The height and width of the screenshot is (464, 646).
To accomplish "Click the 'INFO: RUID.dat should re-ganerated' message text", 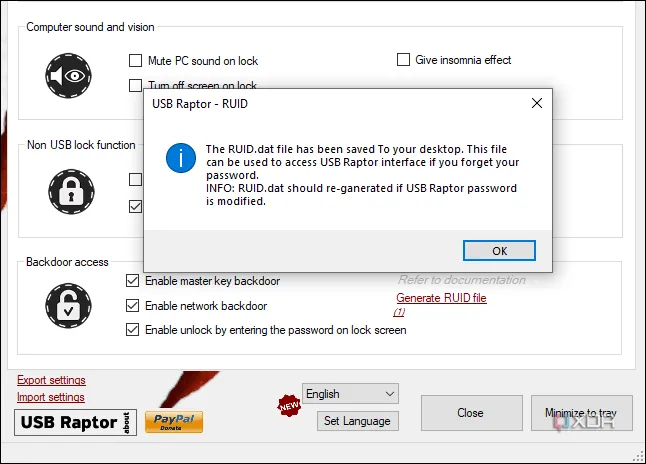I will (361, 195).
